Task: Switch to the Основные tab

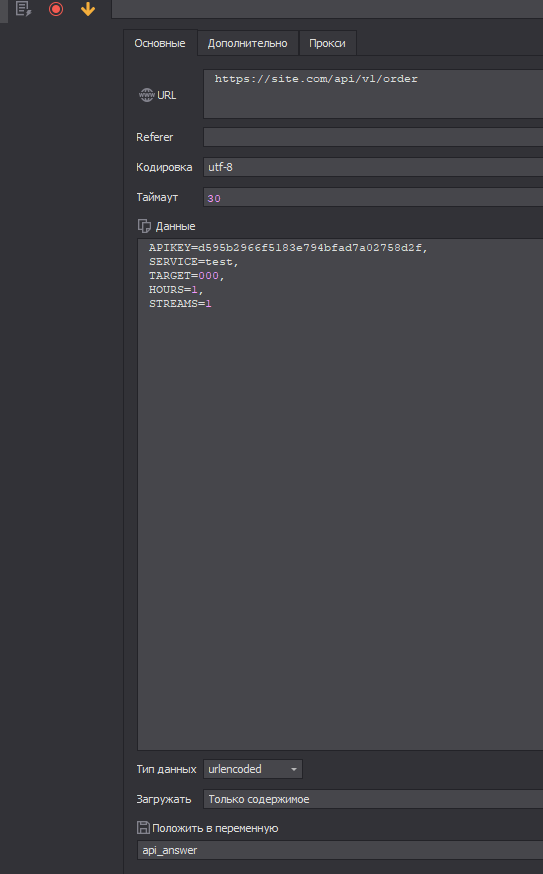Action: pyautogui.click(x=160, y=43)
